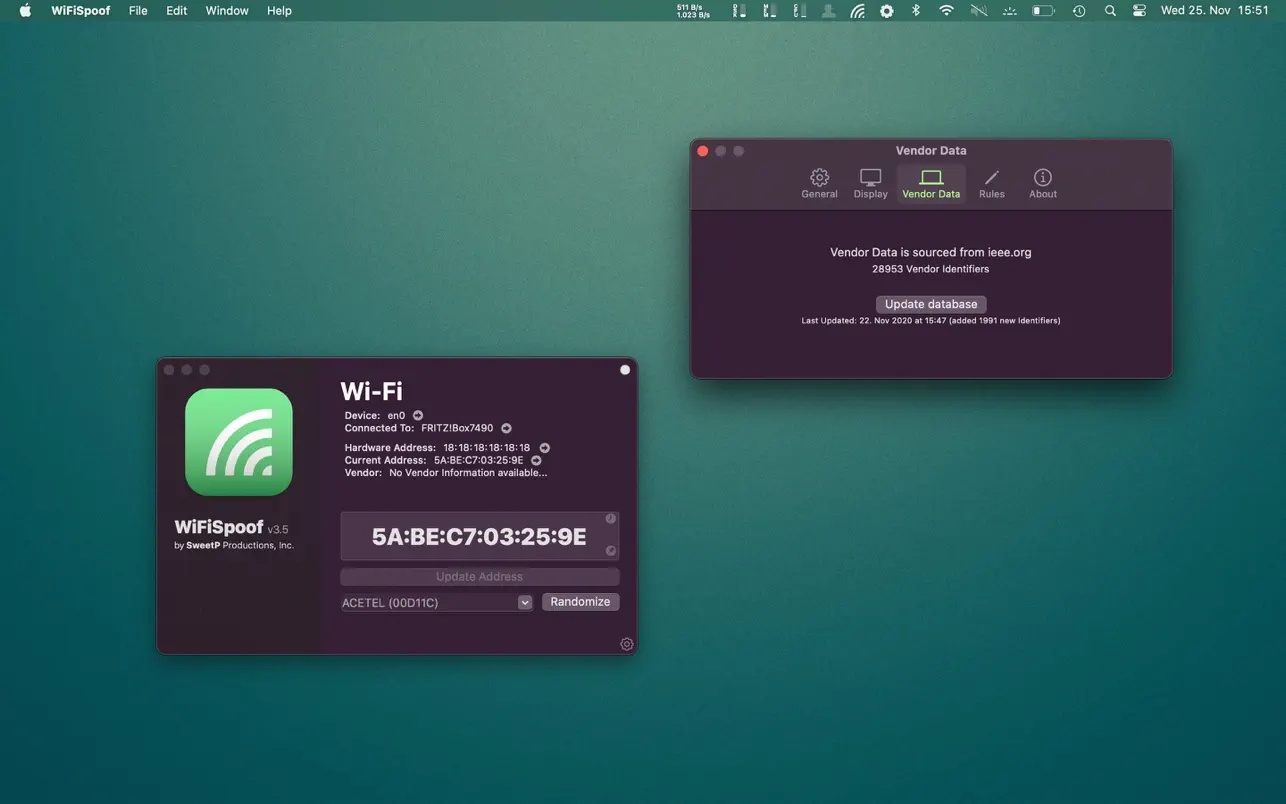Open settings gear in WiFiSpoof window
This screenshot has width=1286, height=804.
pyautogui.click(x=627, y=644)
